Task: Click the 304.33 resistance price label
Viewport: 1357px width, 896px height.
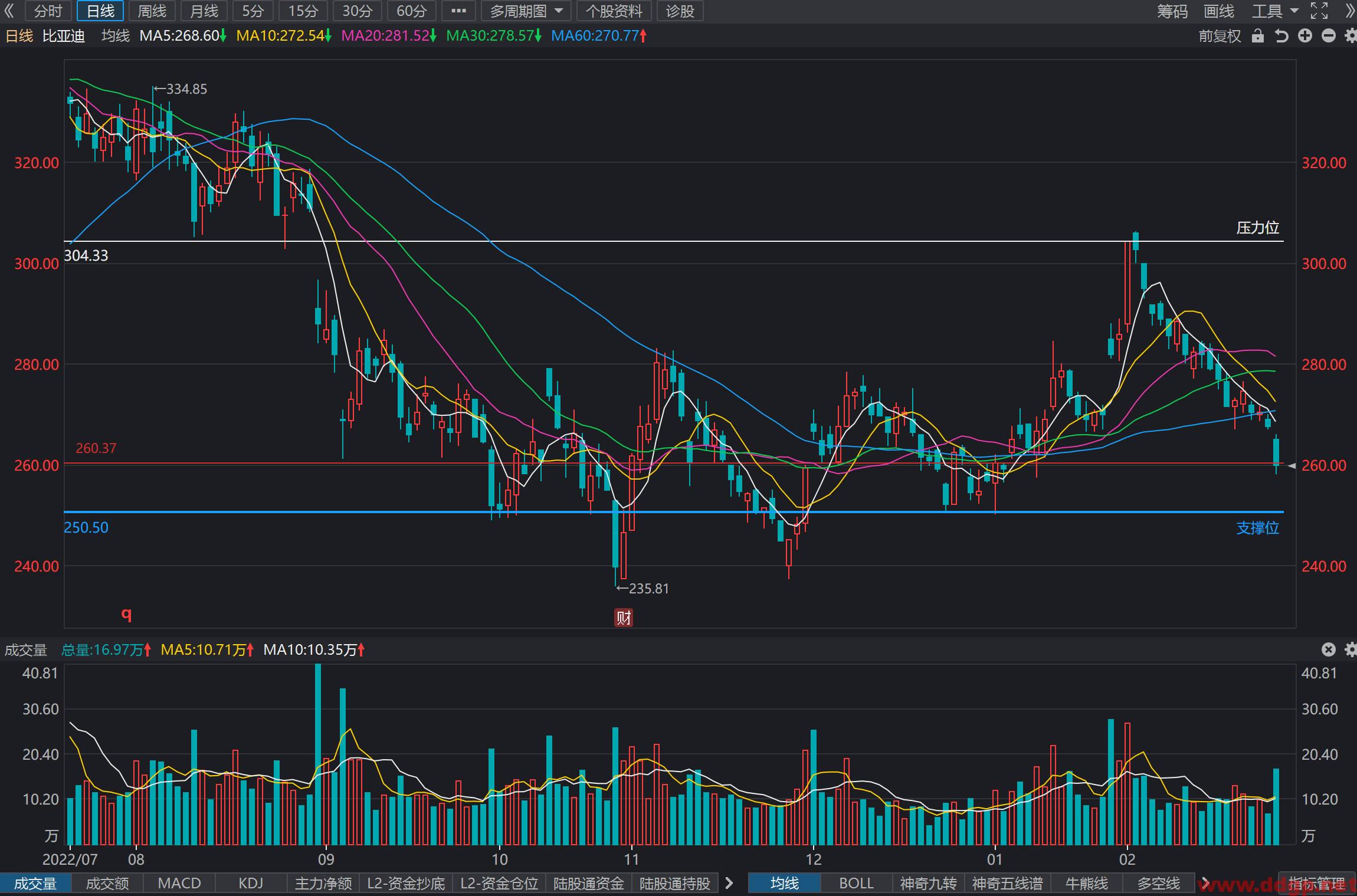Action: [86, 255]
